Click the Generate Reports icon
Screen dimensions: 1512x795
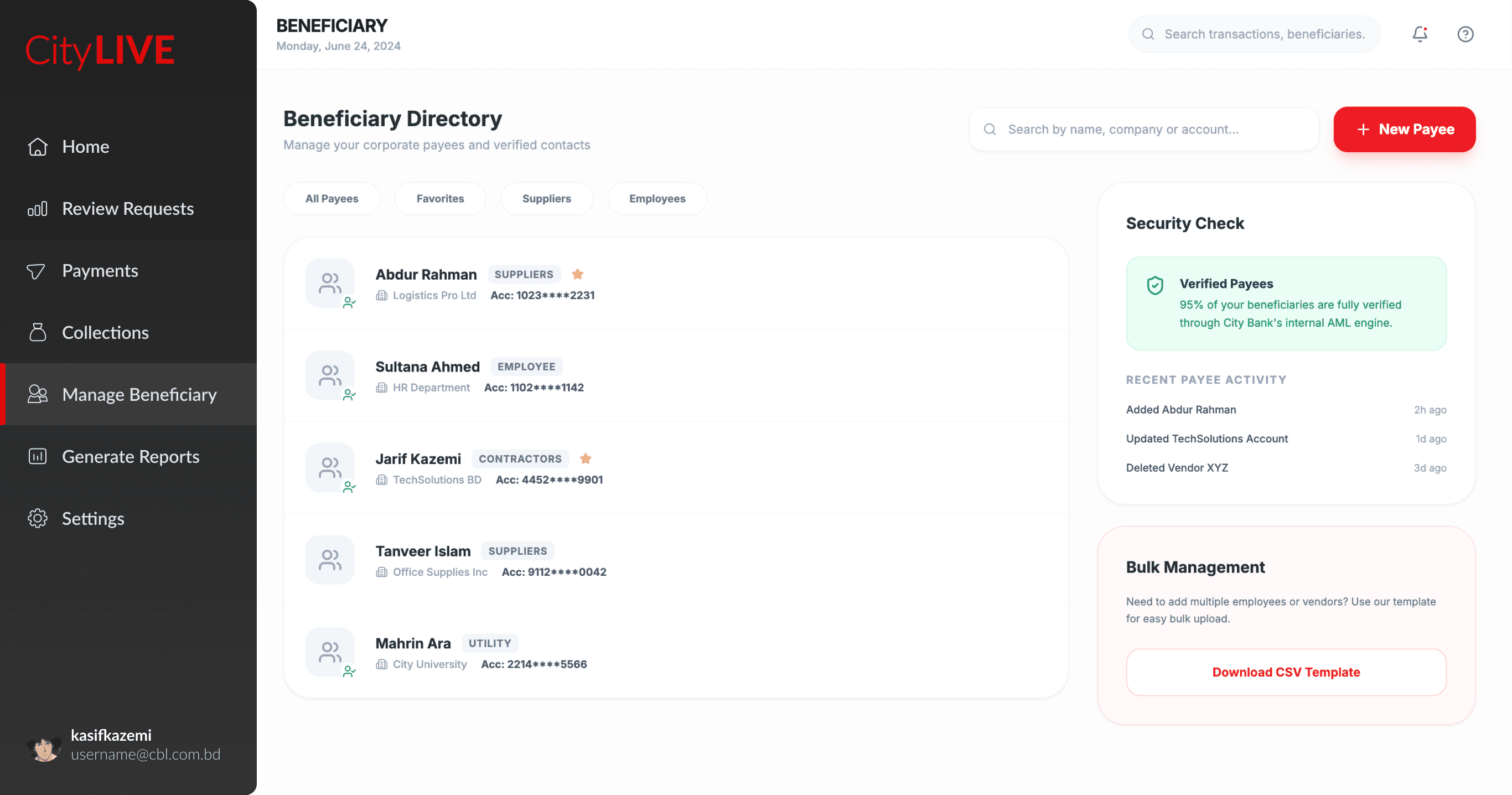[38, 456]
